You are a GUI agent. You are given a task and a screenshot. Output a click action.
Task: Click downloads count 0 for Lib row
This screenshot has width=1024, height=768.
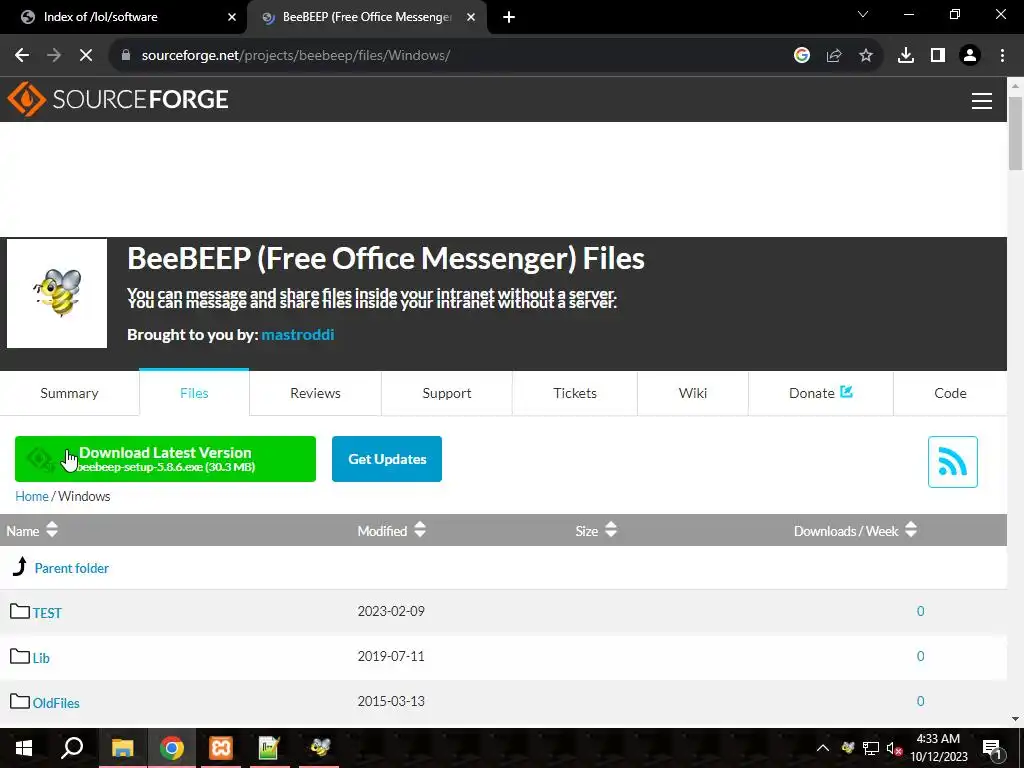tap(920, 656)
